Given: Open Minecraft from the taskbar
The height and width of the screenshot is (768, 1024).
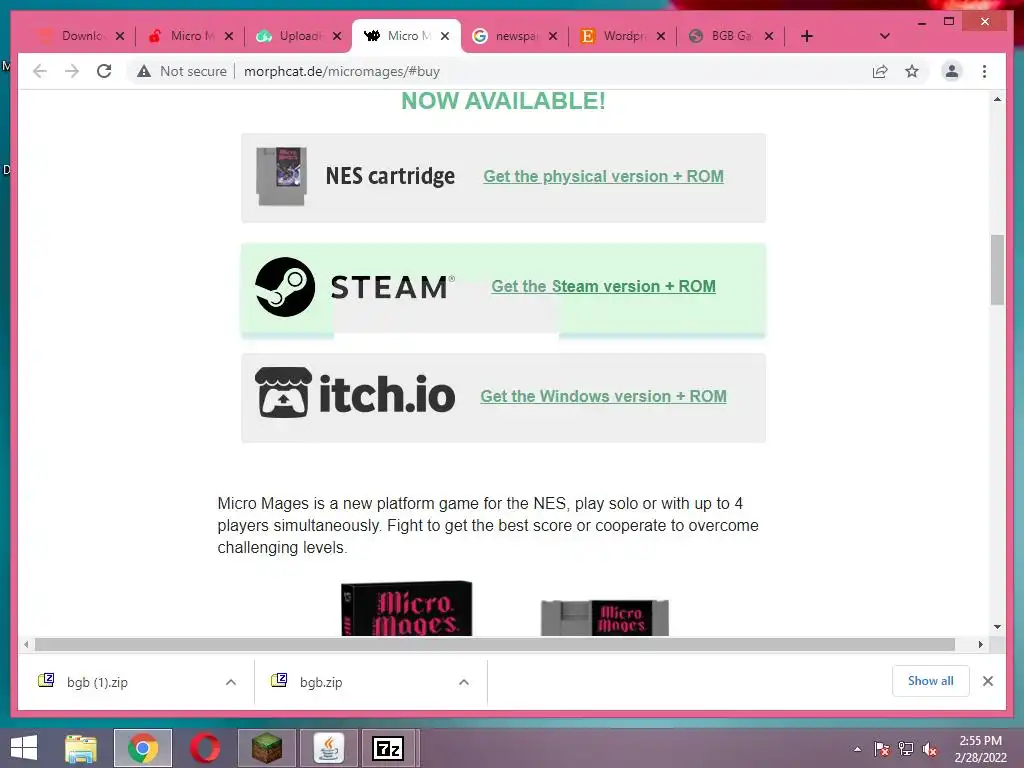Looking at the screenshot, I should coord(267,748).
